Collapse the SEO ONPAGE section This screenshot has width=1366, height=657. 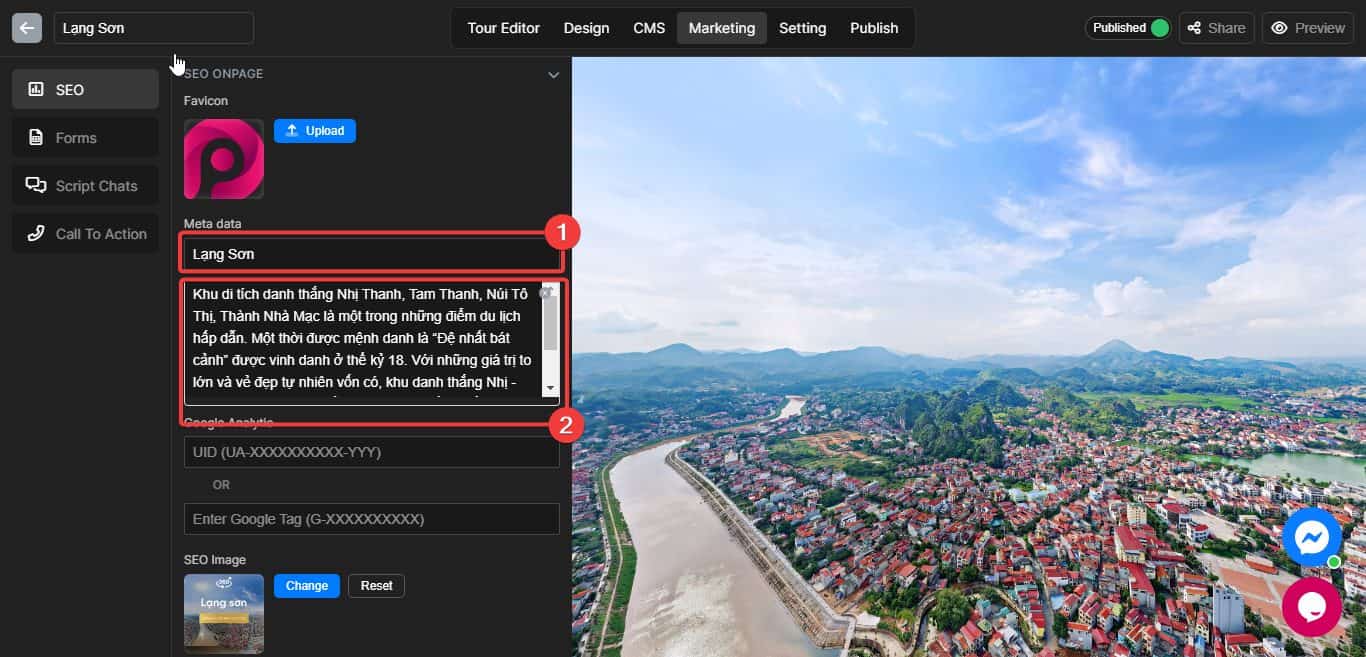(554, 74)
